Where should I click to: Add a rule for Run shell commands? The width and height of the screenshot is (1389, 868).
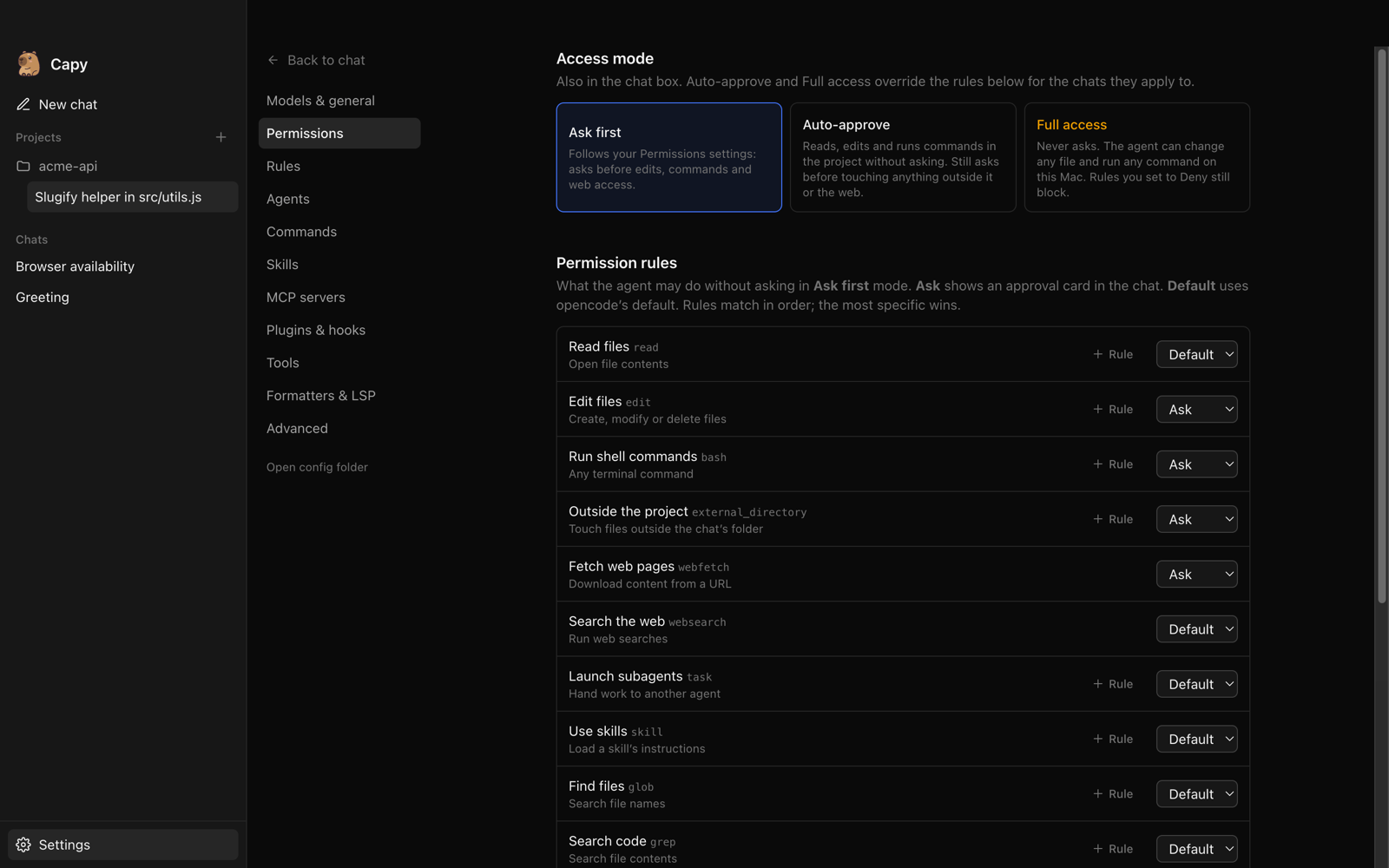click(1113, 464)
